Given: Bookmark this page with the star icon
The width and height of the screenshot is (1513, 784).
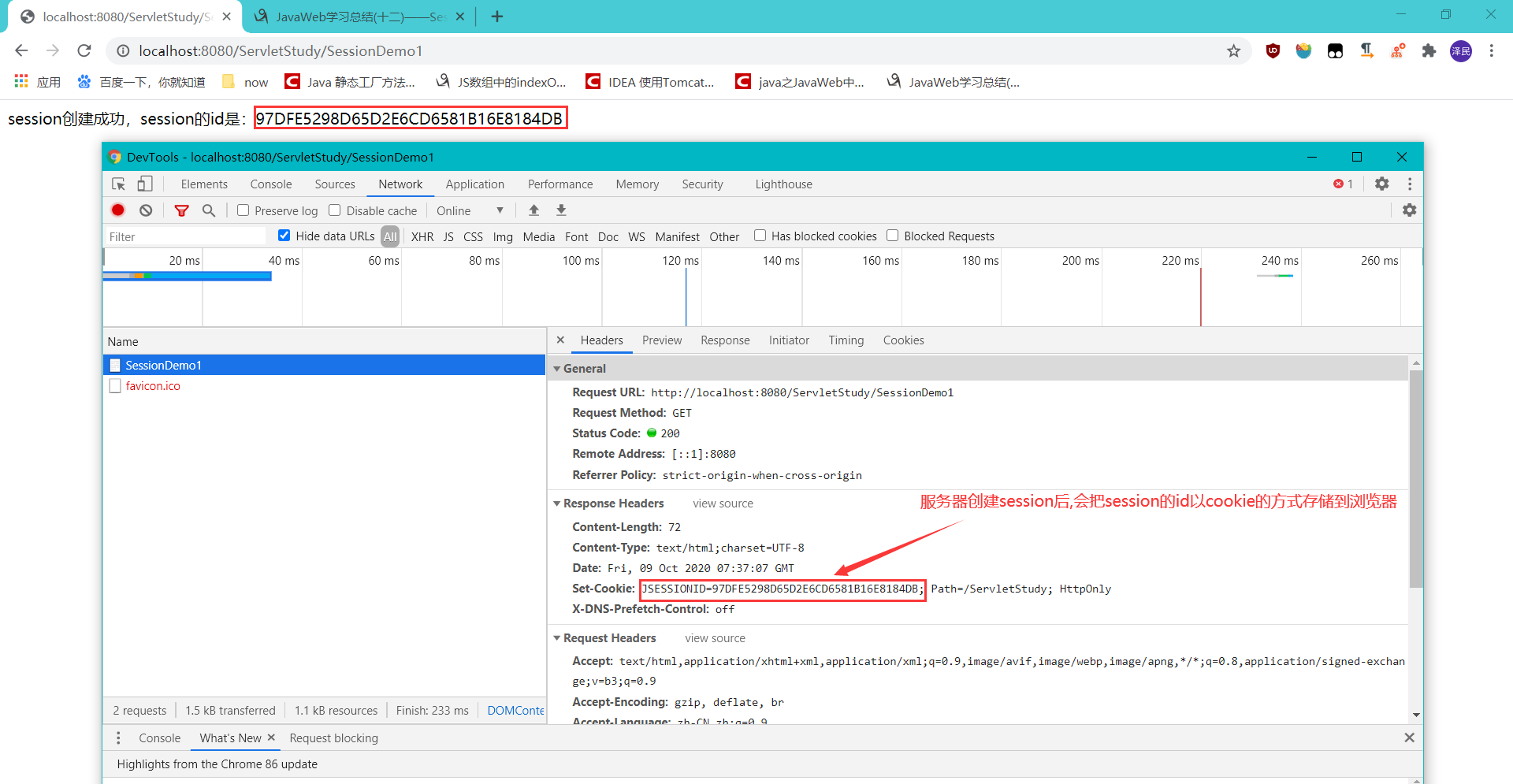Looking at the screenshot, I should [1233, 51].
